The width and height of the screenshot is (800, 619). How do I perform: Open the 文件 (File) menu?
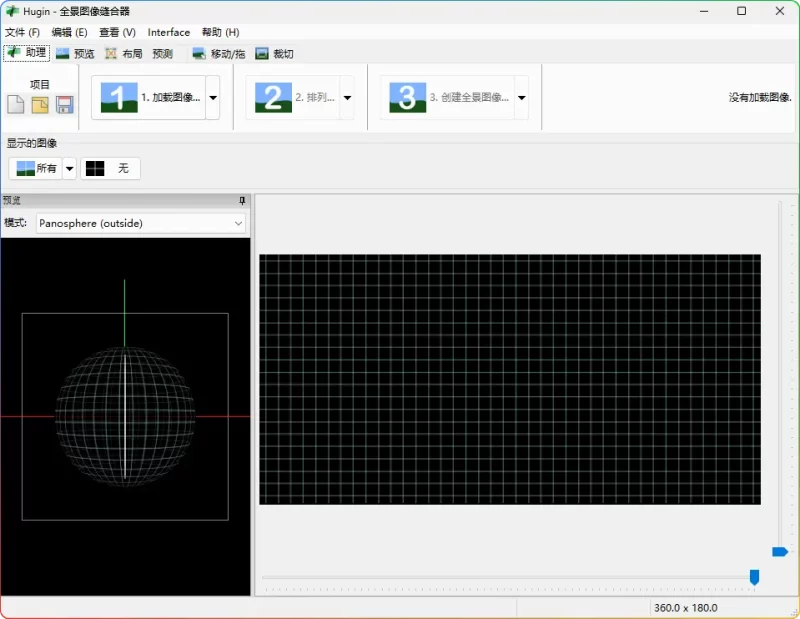(20, 32)
